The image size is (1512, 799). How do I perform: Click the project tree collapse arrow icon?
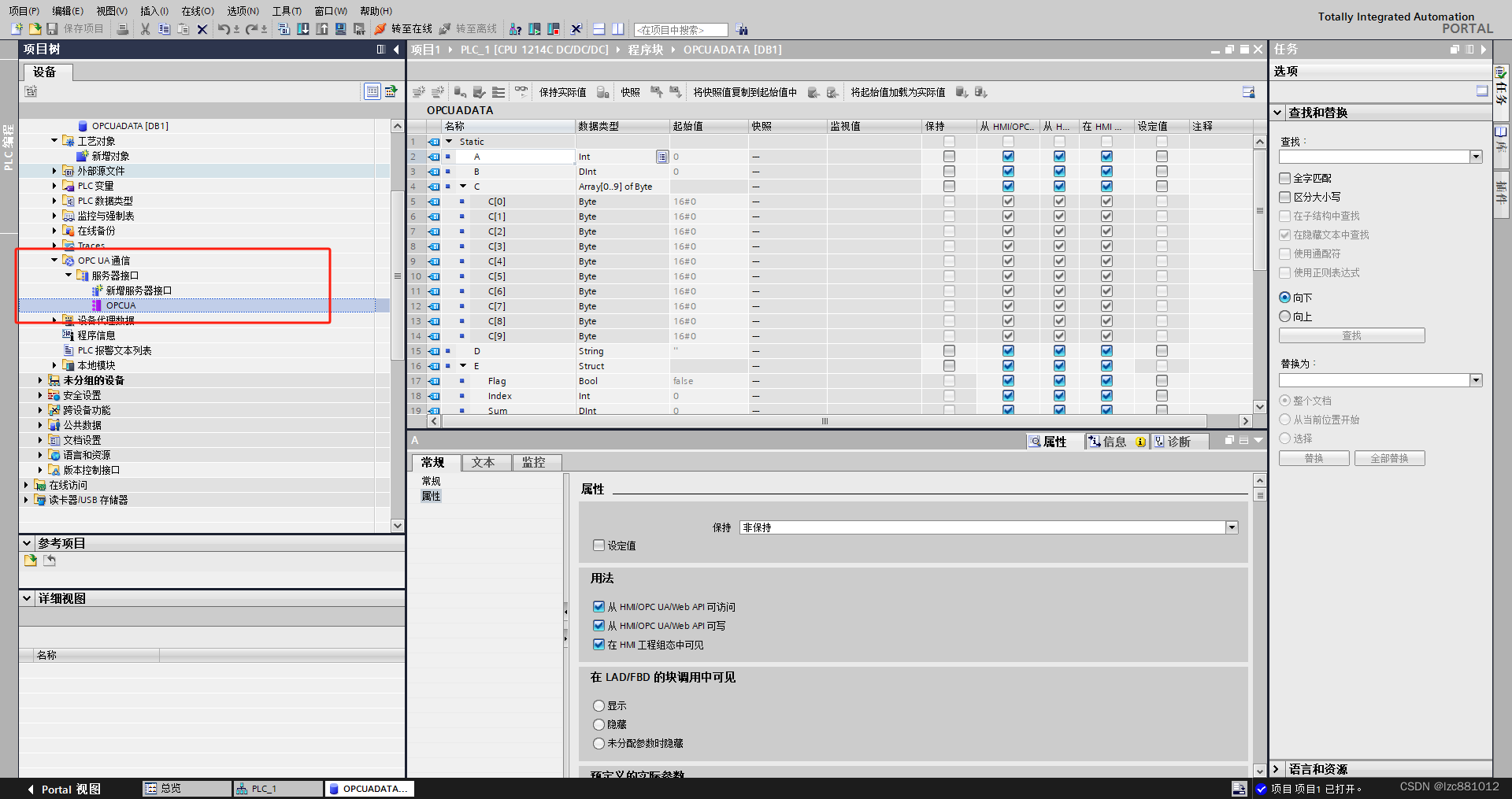[x=396, y=50]
